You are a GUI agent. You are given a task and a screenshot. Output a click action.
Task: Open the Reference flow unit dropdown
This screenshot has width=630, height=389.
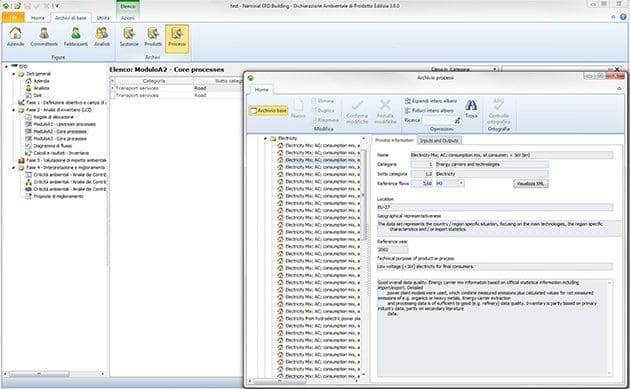(461, 183)
